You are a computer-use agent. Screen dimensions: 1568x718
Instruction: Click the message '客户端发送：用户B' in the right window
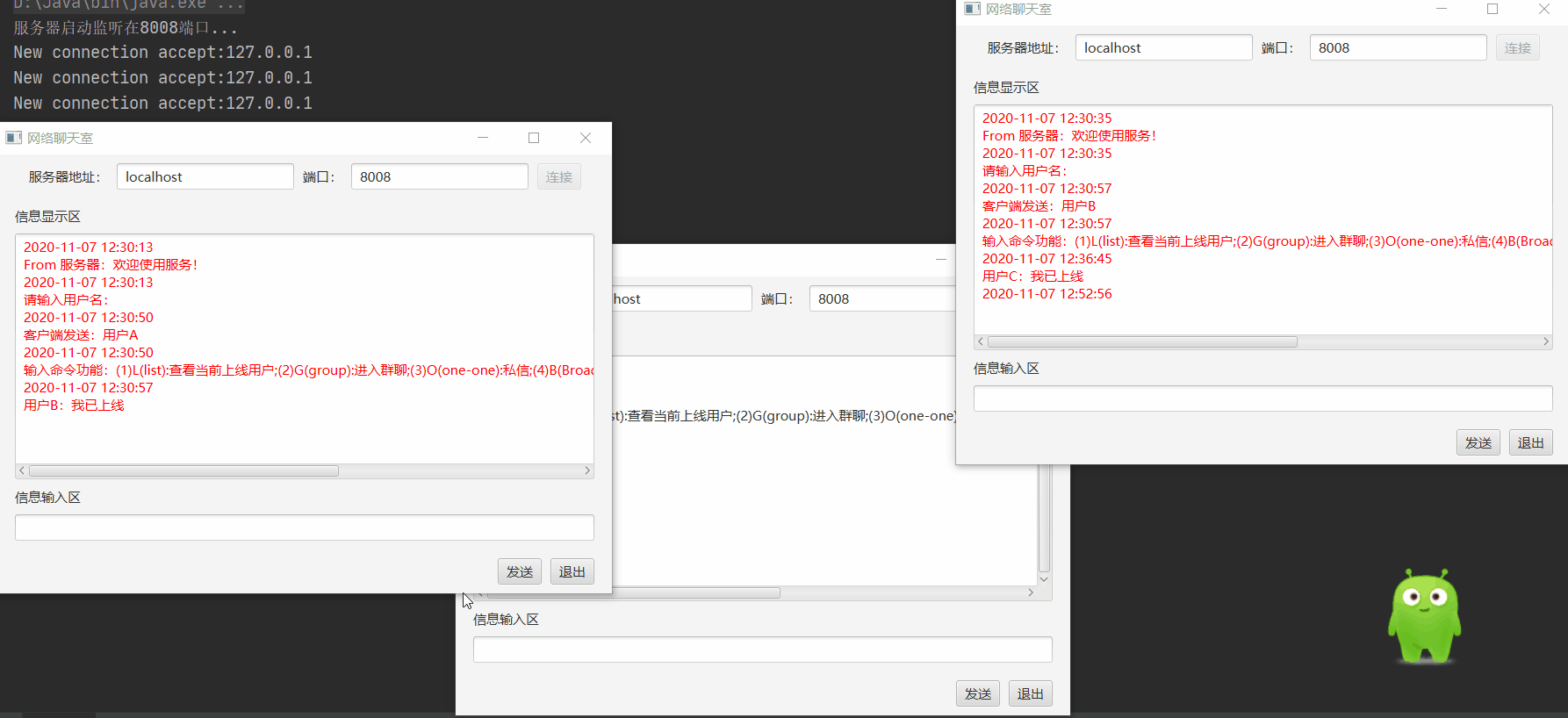tap(1039, 206)
